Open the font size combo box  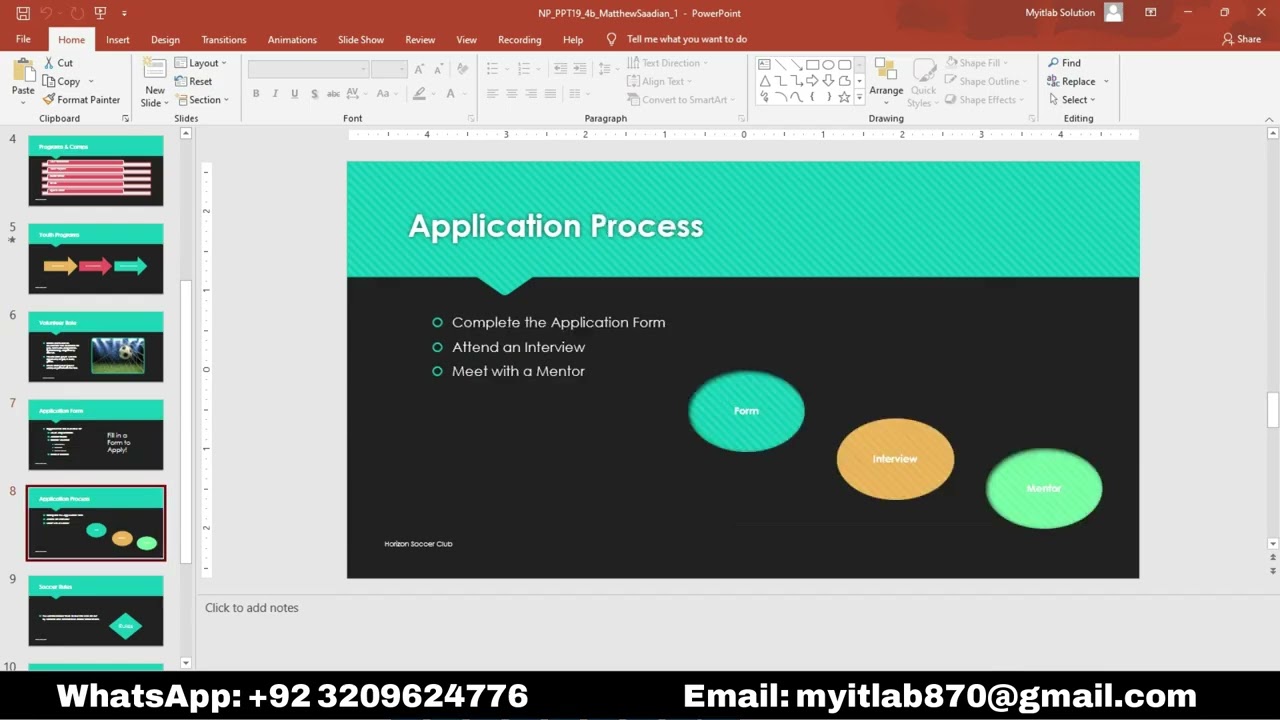pyautogui.click(x=388, y=69)
